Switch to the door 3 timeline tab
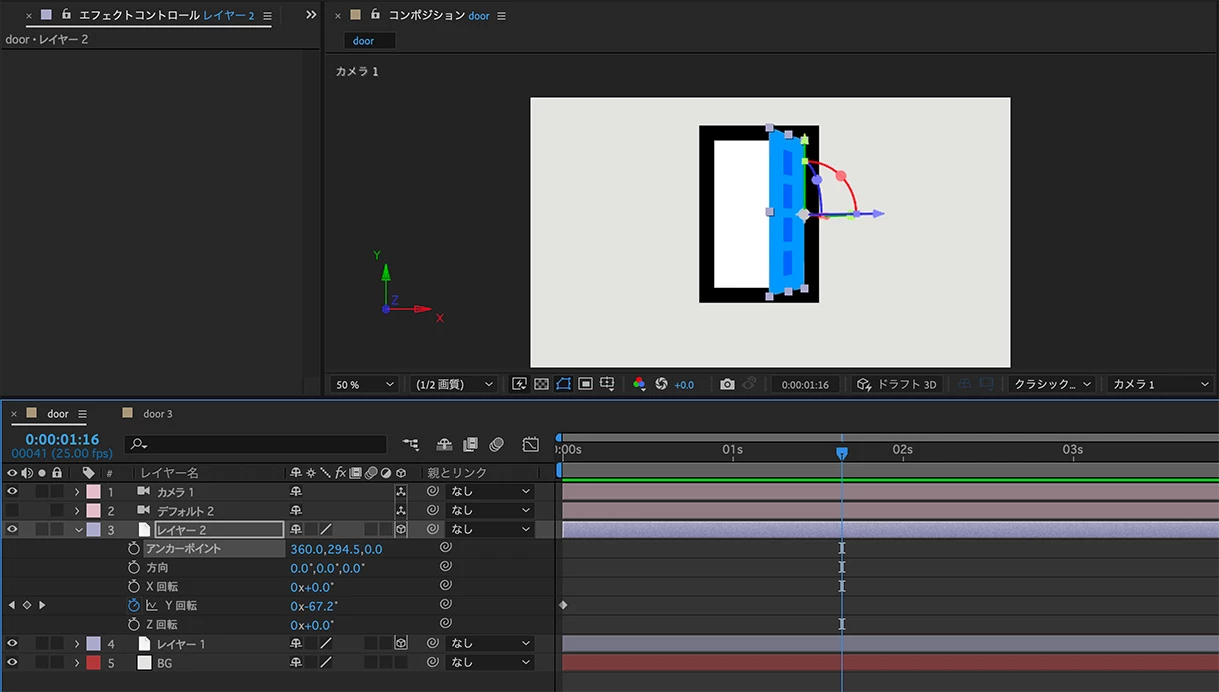The height and width of the screenshot is (692, 1219). pos(157,414)
